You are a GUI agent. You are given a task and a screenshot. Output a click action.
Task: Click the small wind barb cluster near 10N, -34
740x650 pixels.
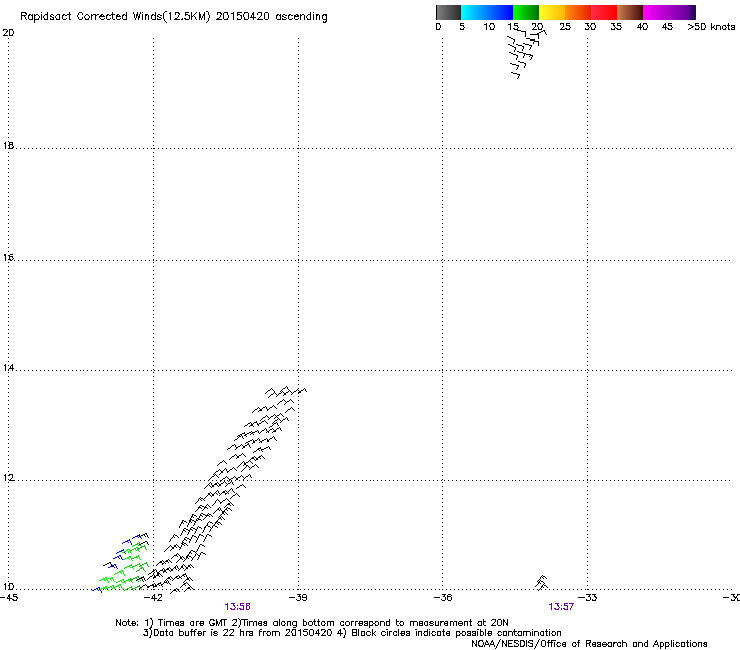tap(542, 583)
